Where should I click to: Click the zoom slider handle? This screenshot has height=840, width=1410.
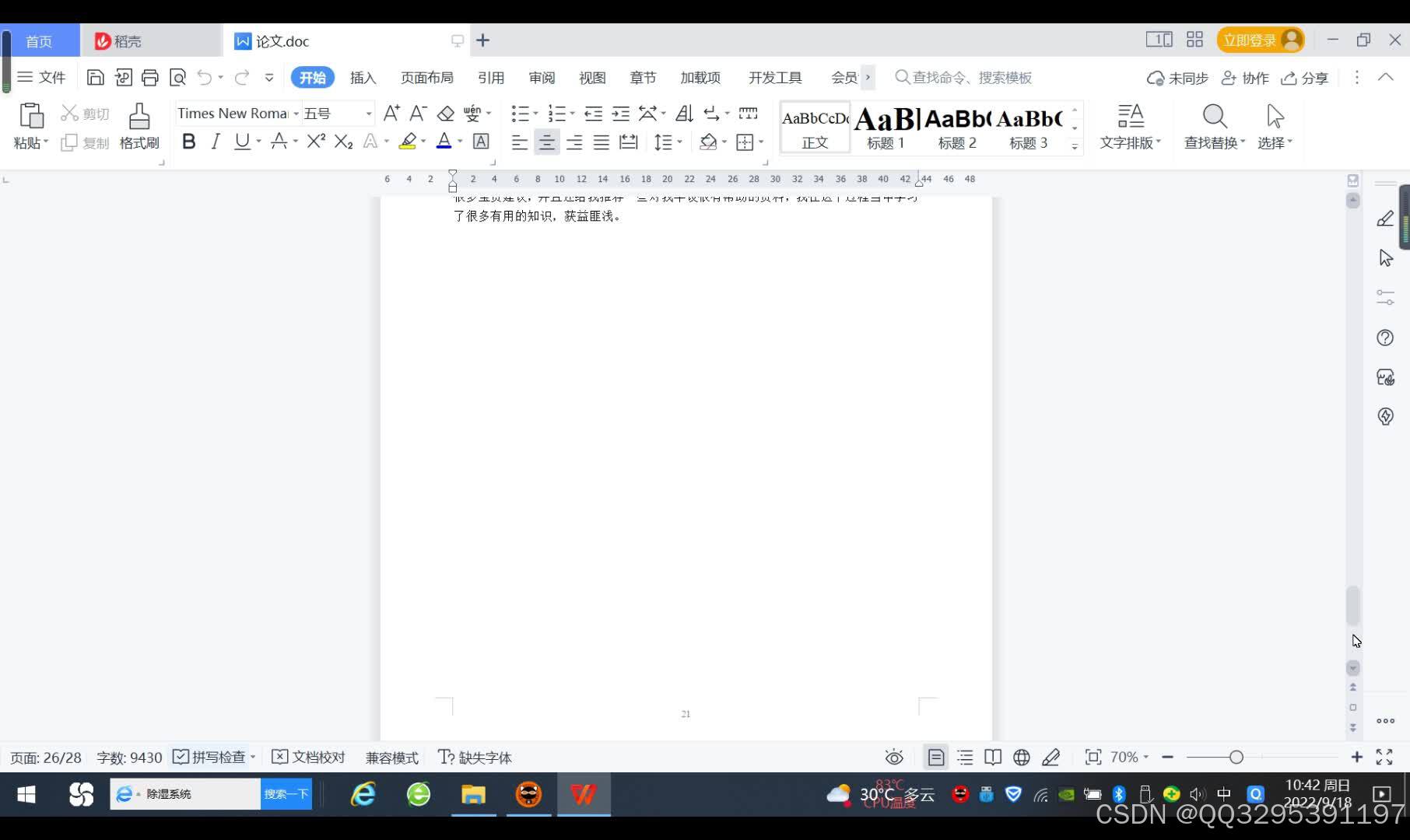pyautogui.click(x=1236, y=757)
